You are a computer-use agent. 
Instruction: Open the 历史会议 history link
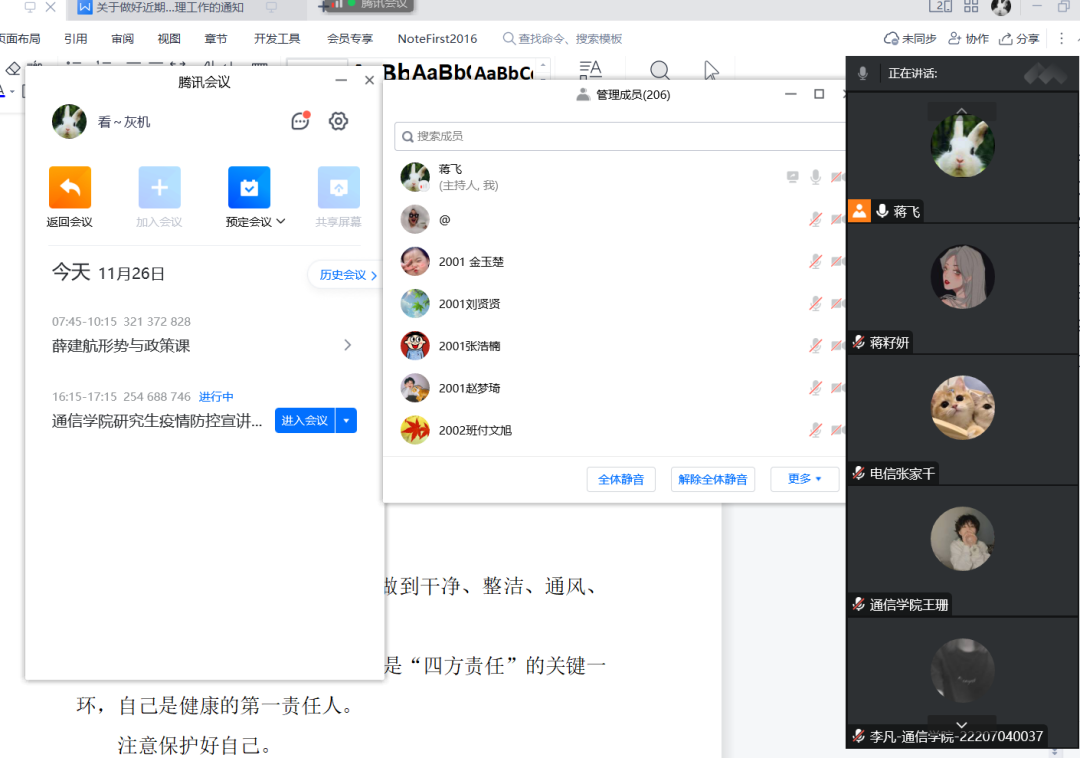click(x=347, y=275)
